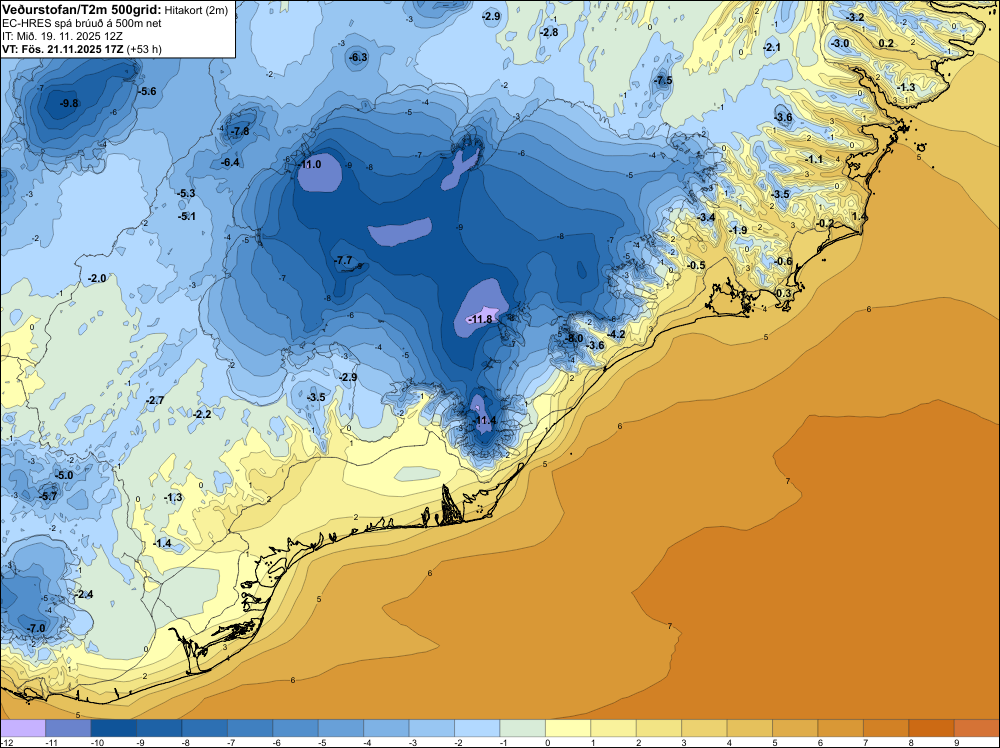Screen dimensions: 1000x748
Task: Click the 0.3 coastal temperature value
Action: [783, 293]
